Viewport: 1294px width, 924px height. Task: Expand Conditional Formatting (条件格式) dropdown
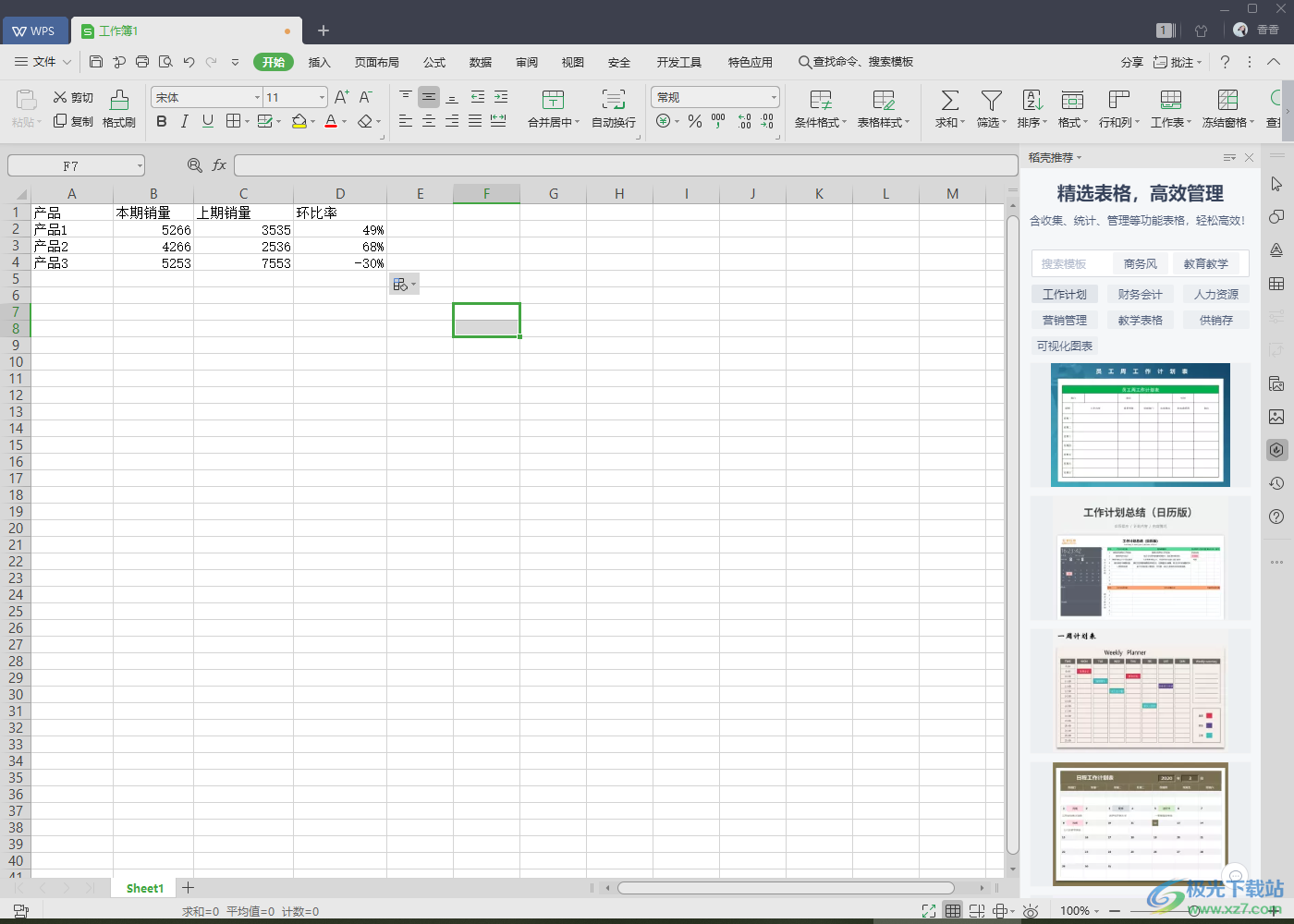[844, 122]
